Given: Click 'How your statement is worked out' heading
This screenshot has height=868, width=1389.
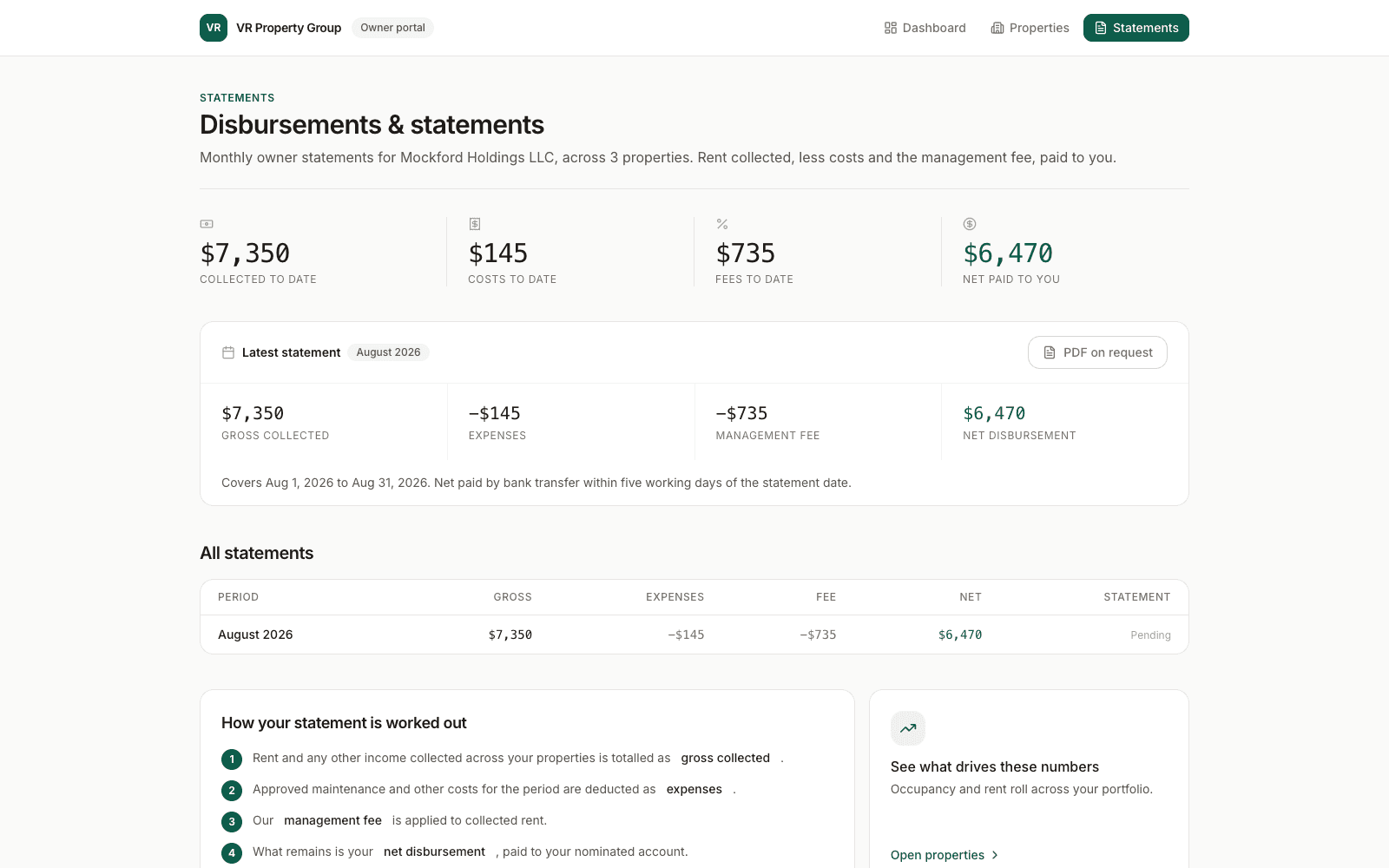Looking at the screenshot, I should point(344,723).
